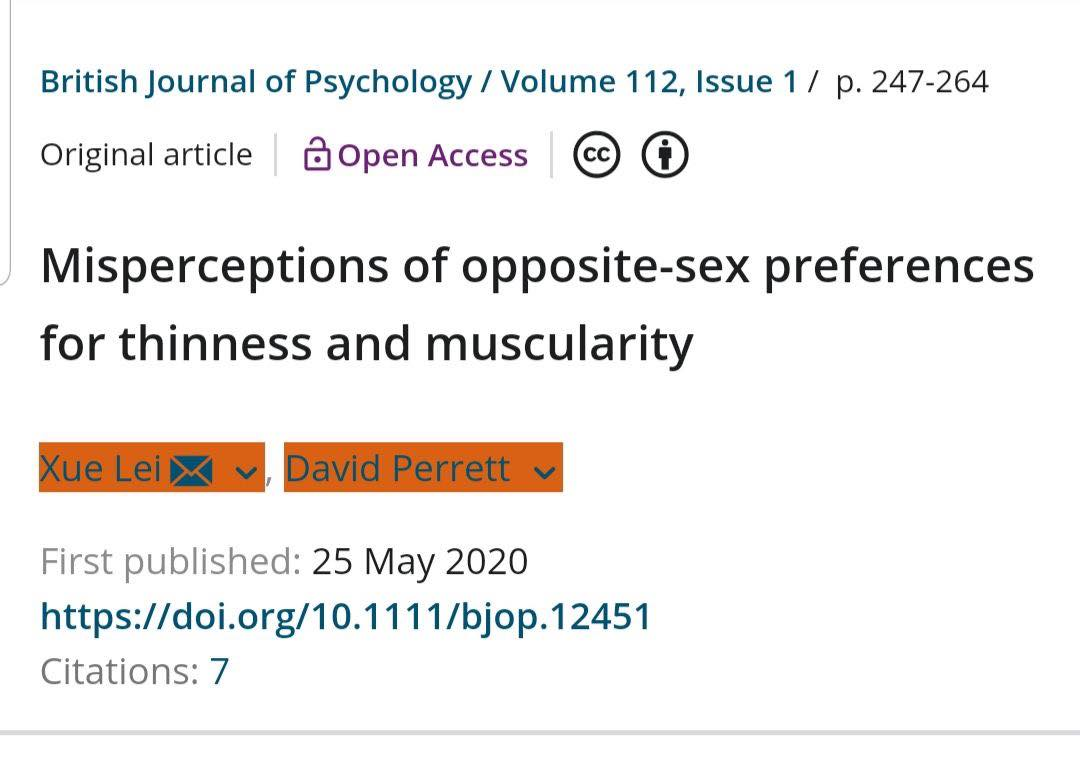1080x760 pixels.
Task: Click the horizontal divider below Citations
Action: [540, 732]
